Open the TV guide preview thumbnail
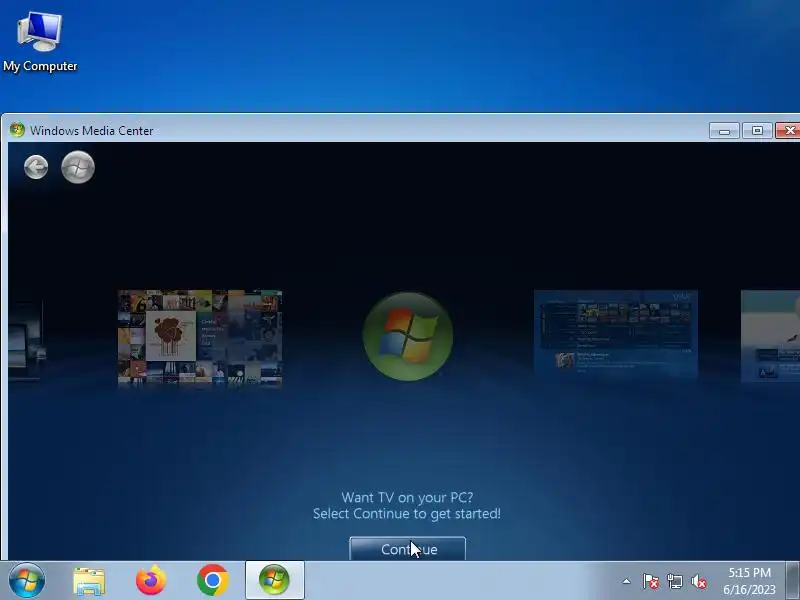Viewport: 800px width, 600px height. [x=616, y=334]
